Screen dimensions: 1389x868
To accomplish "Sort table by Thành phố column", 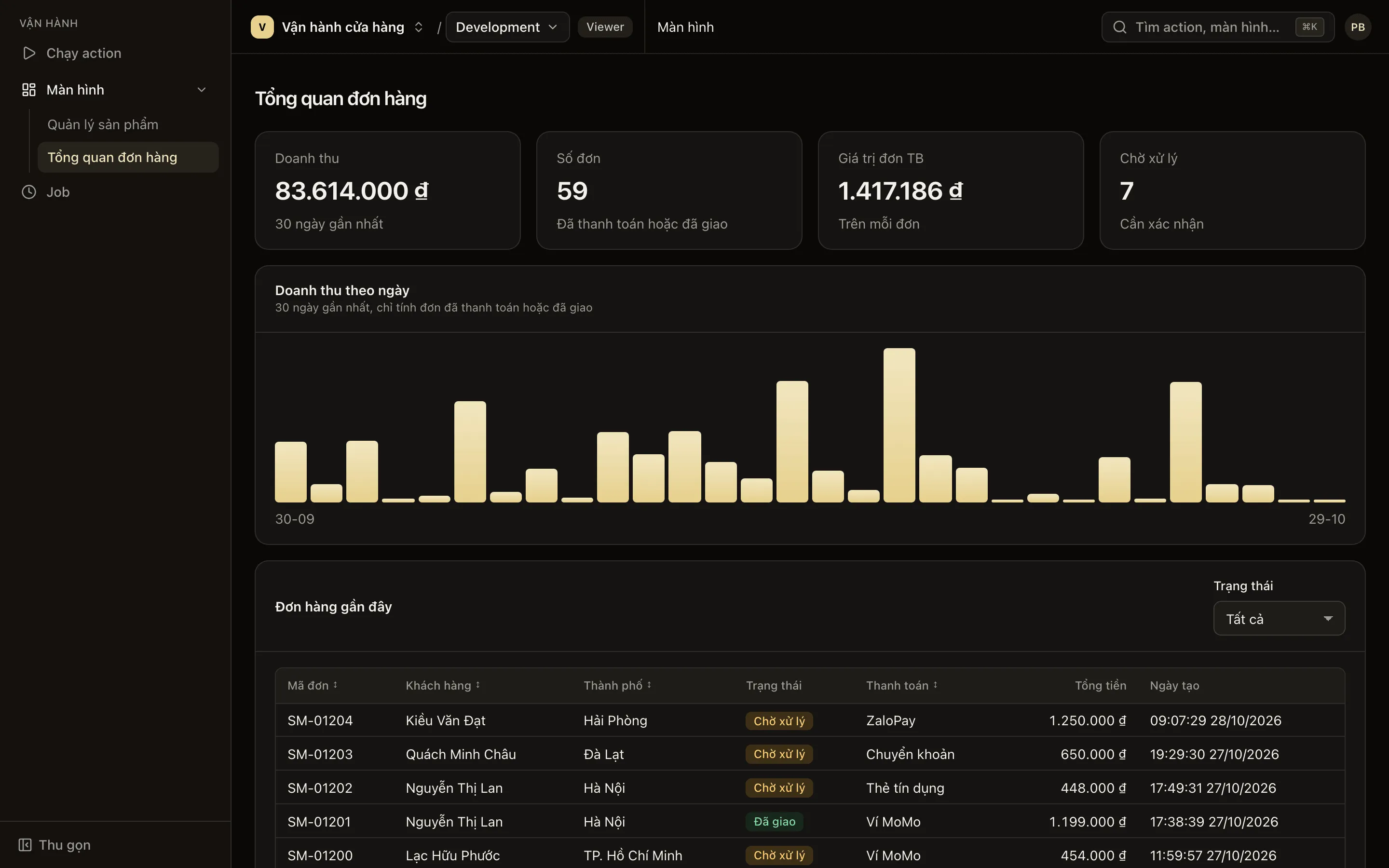I will 618,685.
